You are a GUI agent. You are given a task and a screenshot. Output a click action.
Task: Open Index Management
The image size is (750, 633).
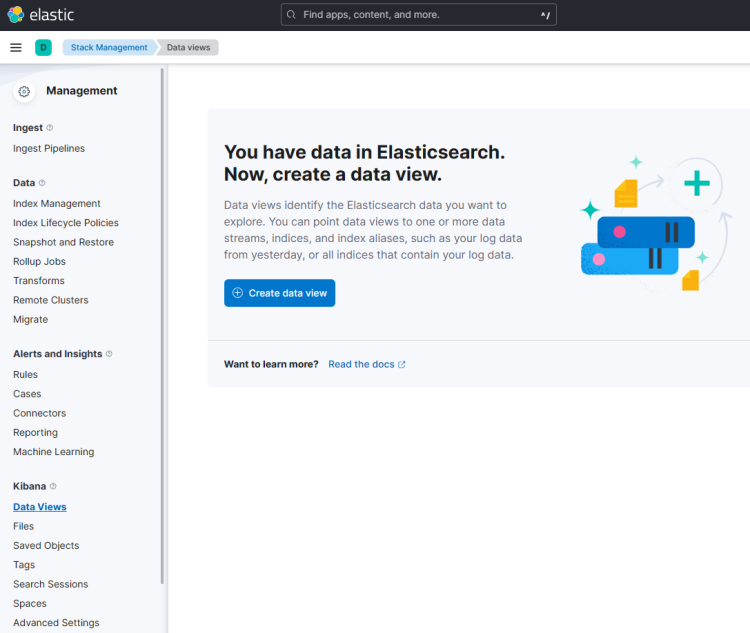[x=56, y=203]
